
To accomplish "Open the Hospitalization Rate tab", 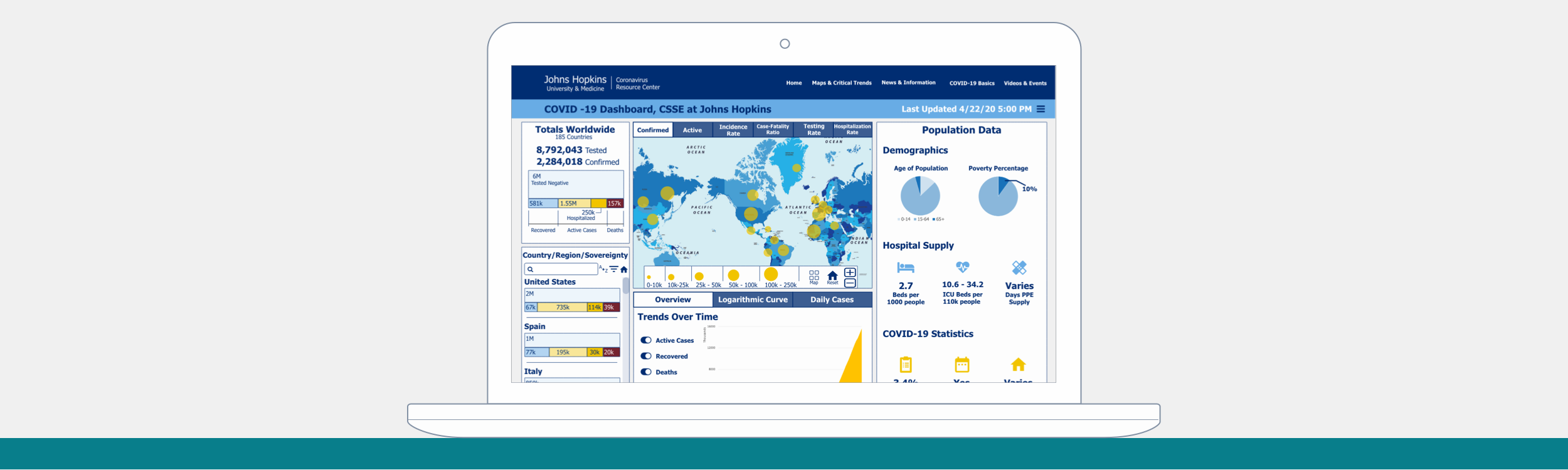I will pos(852,130).
